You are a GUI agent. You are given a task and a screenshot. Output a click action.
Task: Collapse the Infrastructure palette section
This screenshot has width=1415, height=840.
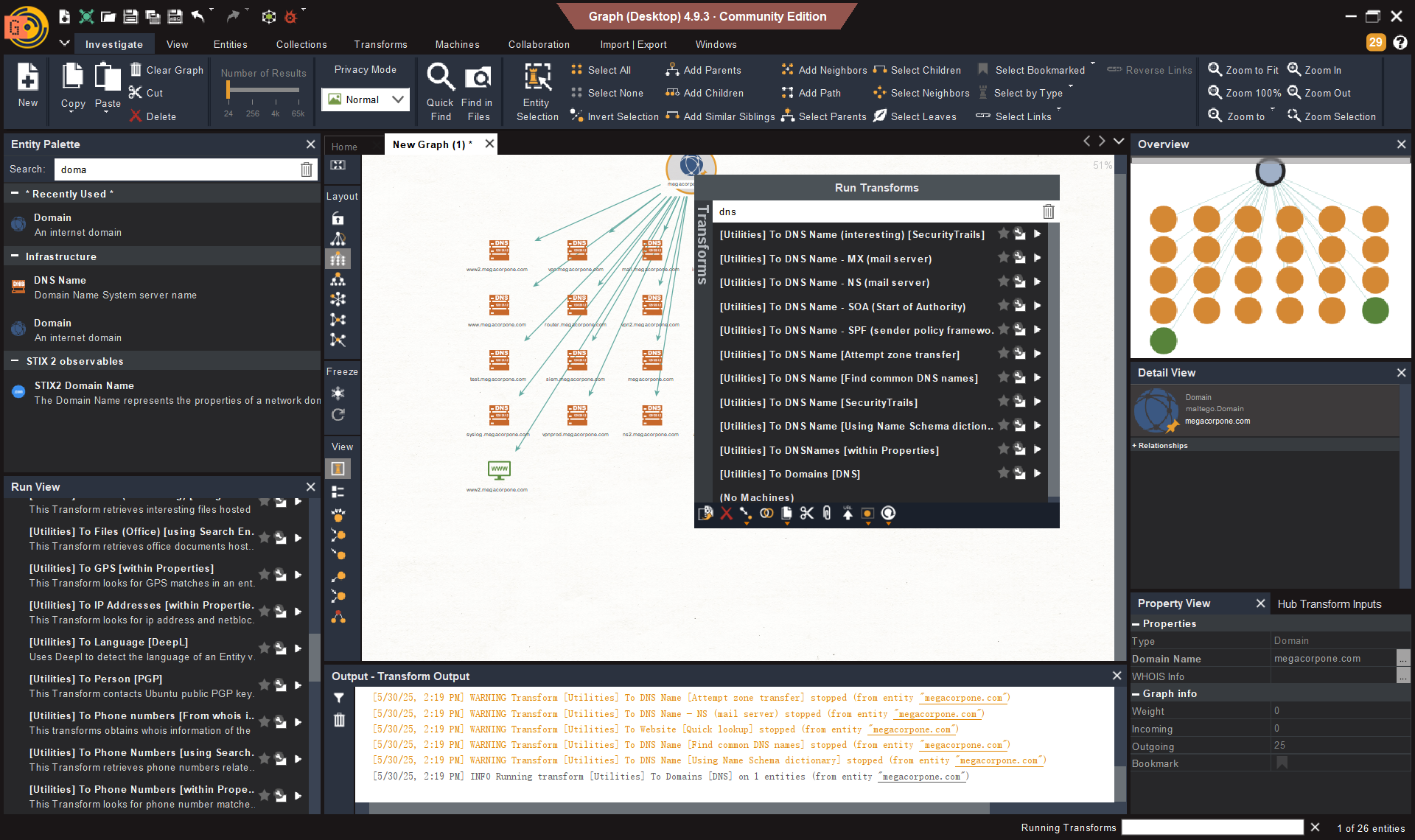pos(14,256)
